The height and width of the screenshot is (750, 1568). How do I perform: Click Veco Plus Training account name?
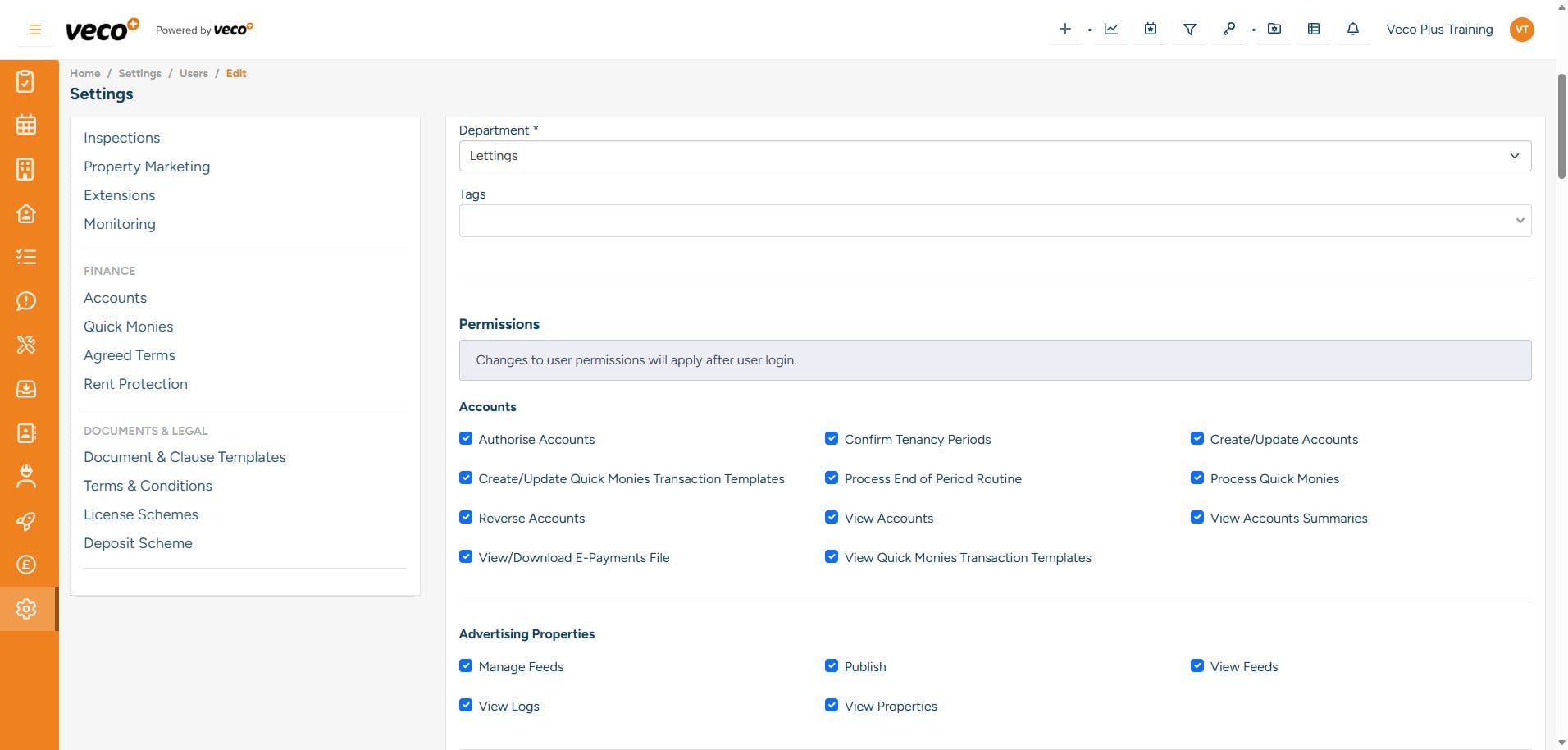1440,30
